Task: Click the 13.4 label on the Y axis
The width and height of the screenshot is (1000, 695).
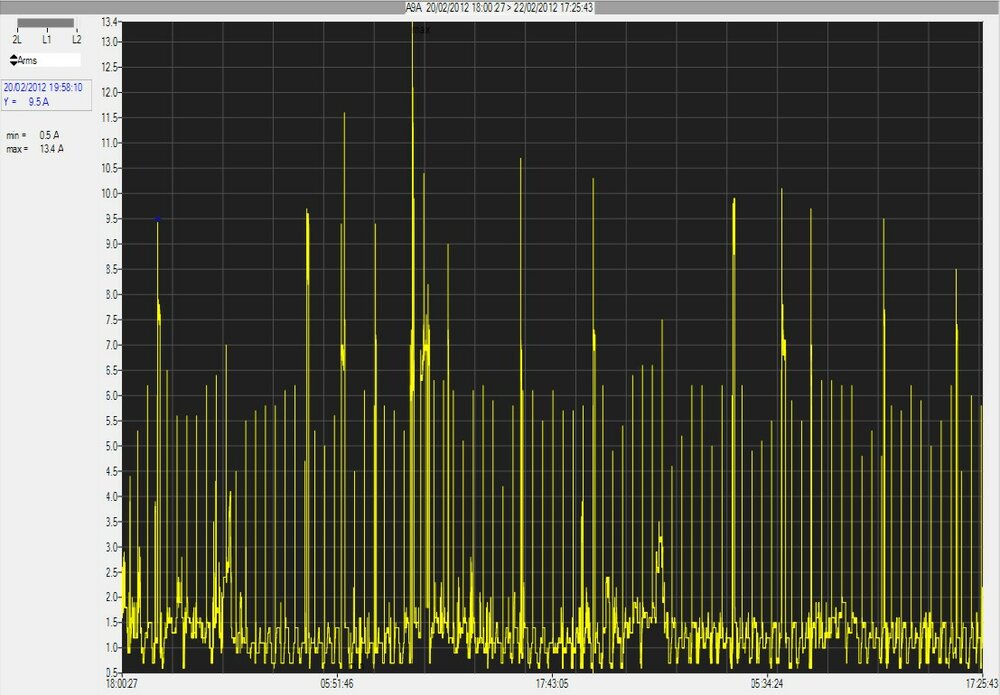Action: (x=110, y=21)
